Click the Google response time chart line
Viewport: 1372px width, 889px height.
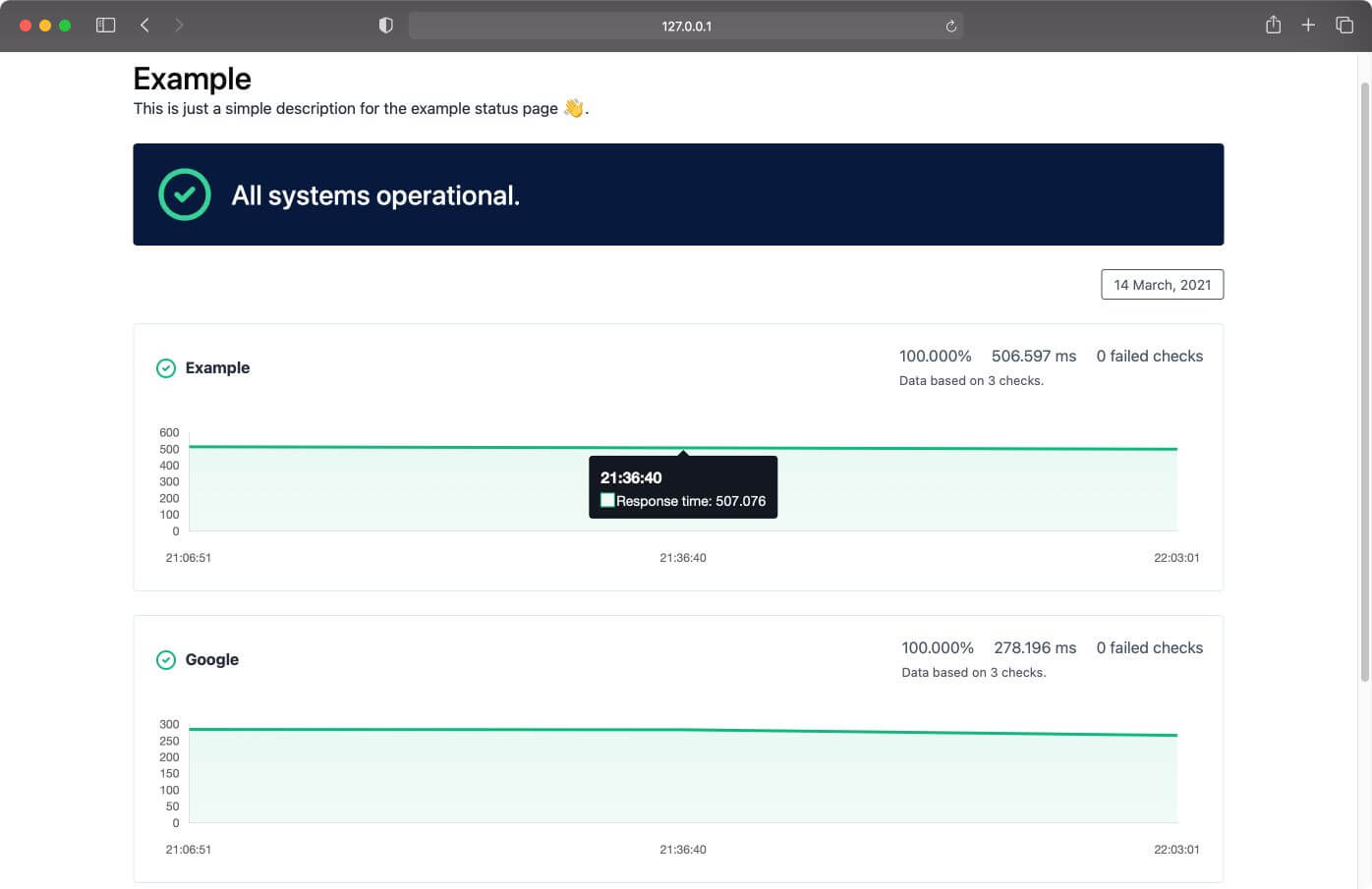682,732
